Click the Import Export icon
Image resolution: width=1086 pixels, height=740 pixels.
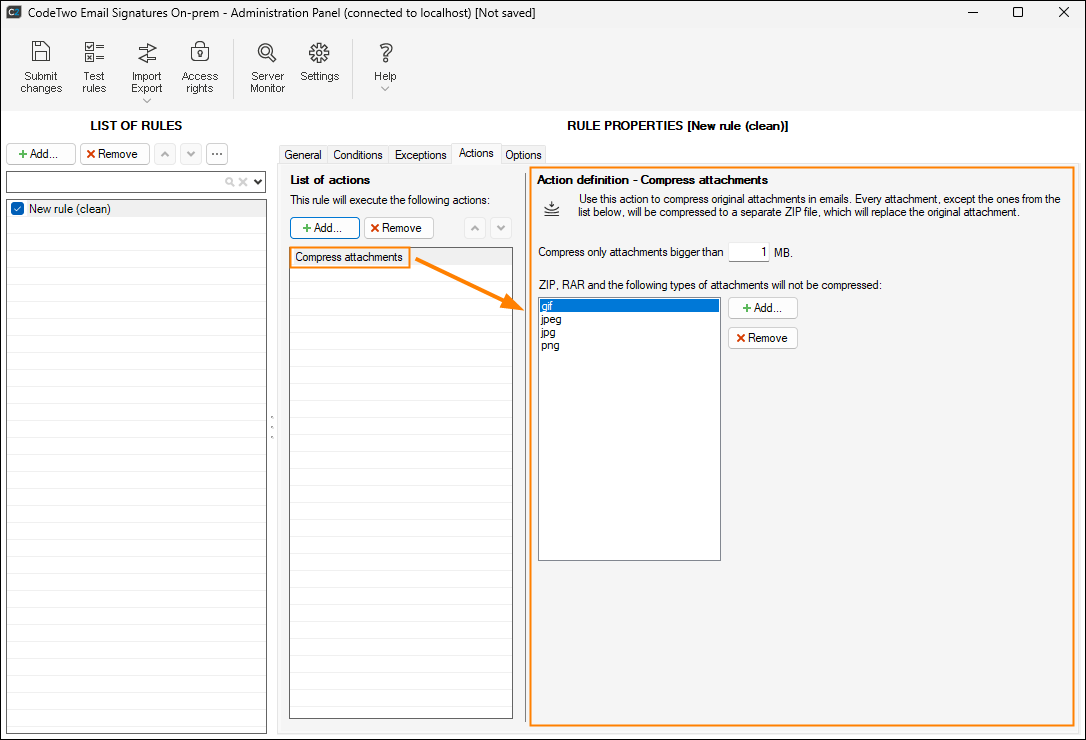coord(147,53)
